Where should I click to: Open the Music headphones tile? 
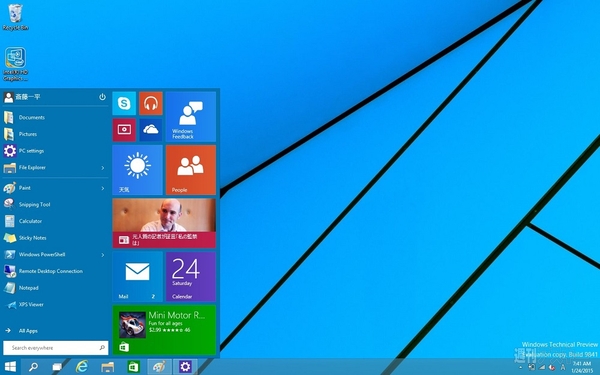point(151,103)
